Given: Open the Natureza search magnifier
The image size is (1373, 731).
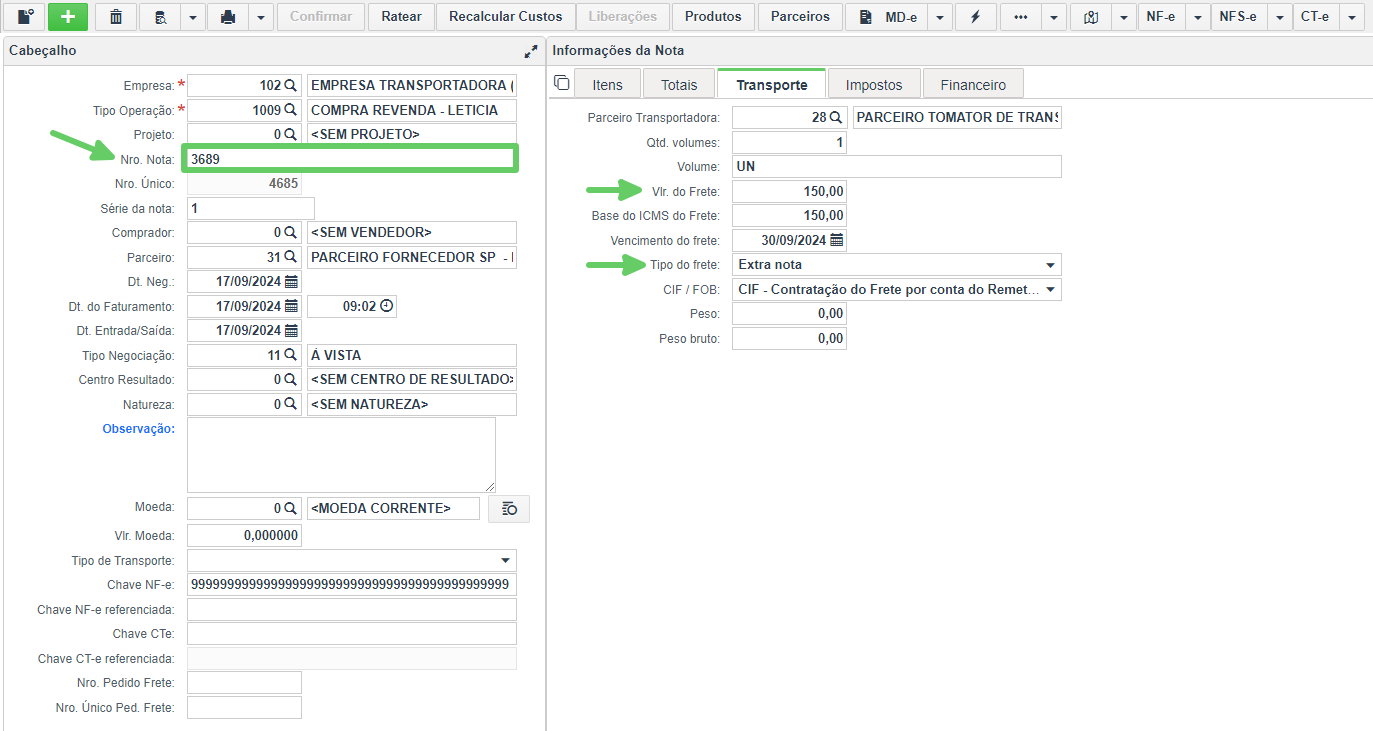Looking at the screenshot, I should tap(291, 404).
